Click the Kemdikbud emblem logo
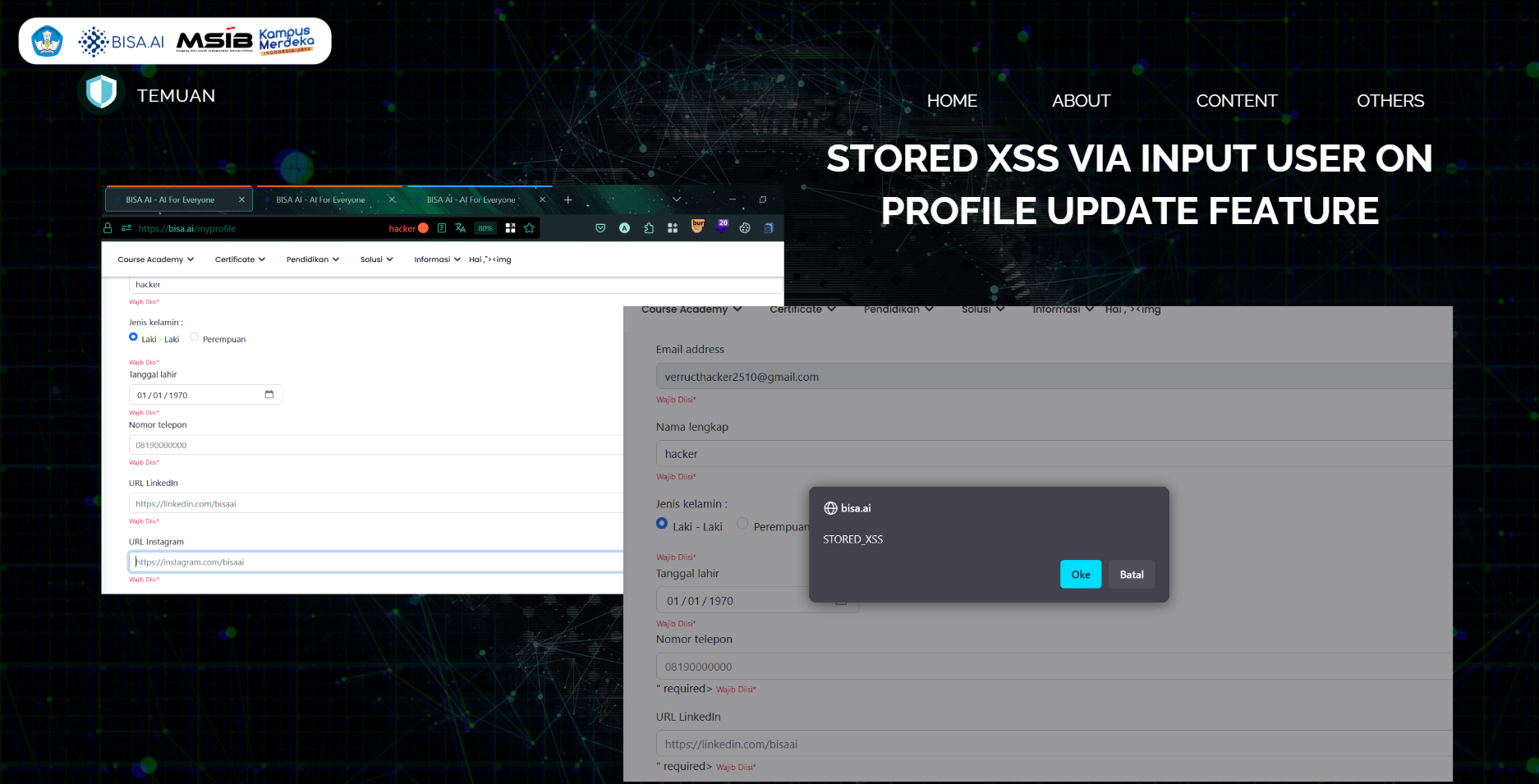Viewport: 1539px width, 784px height. coord(47,41)
